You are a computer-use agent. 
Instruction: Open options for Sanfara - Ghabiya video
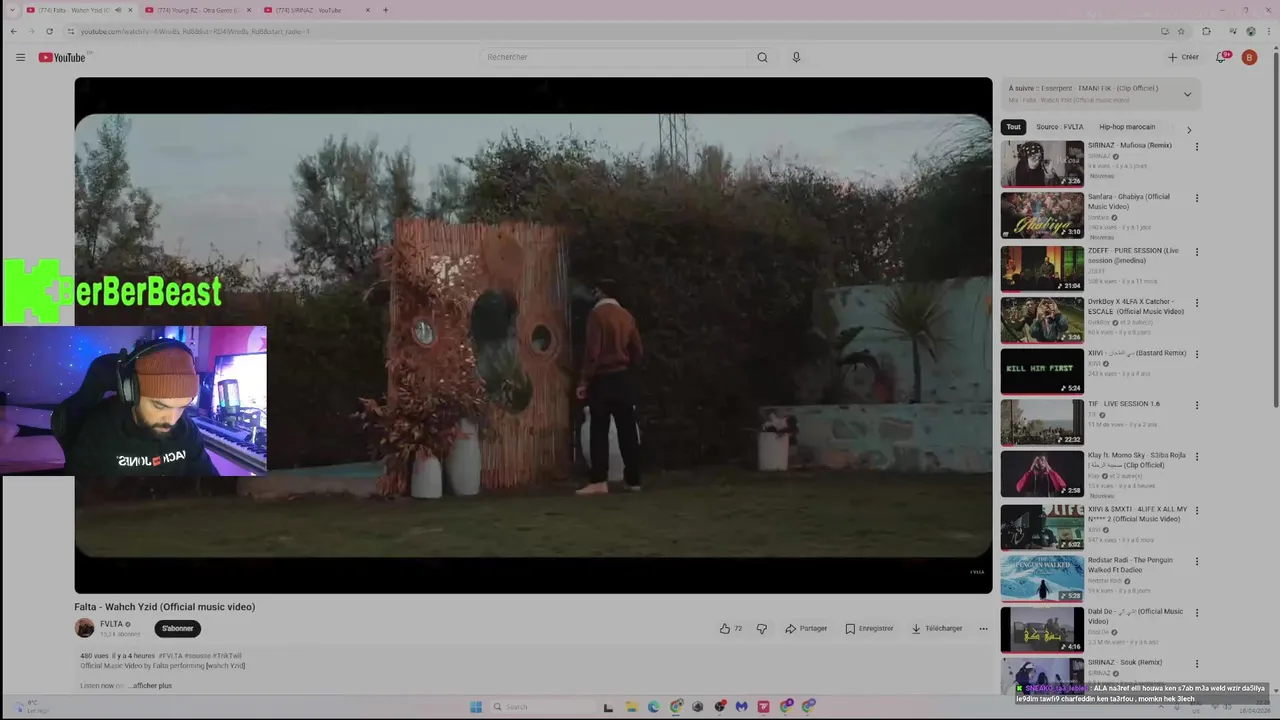pyautogui.click(x=1196, y=198)
